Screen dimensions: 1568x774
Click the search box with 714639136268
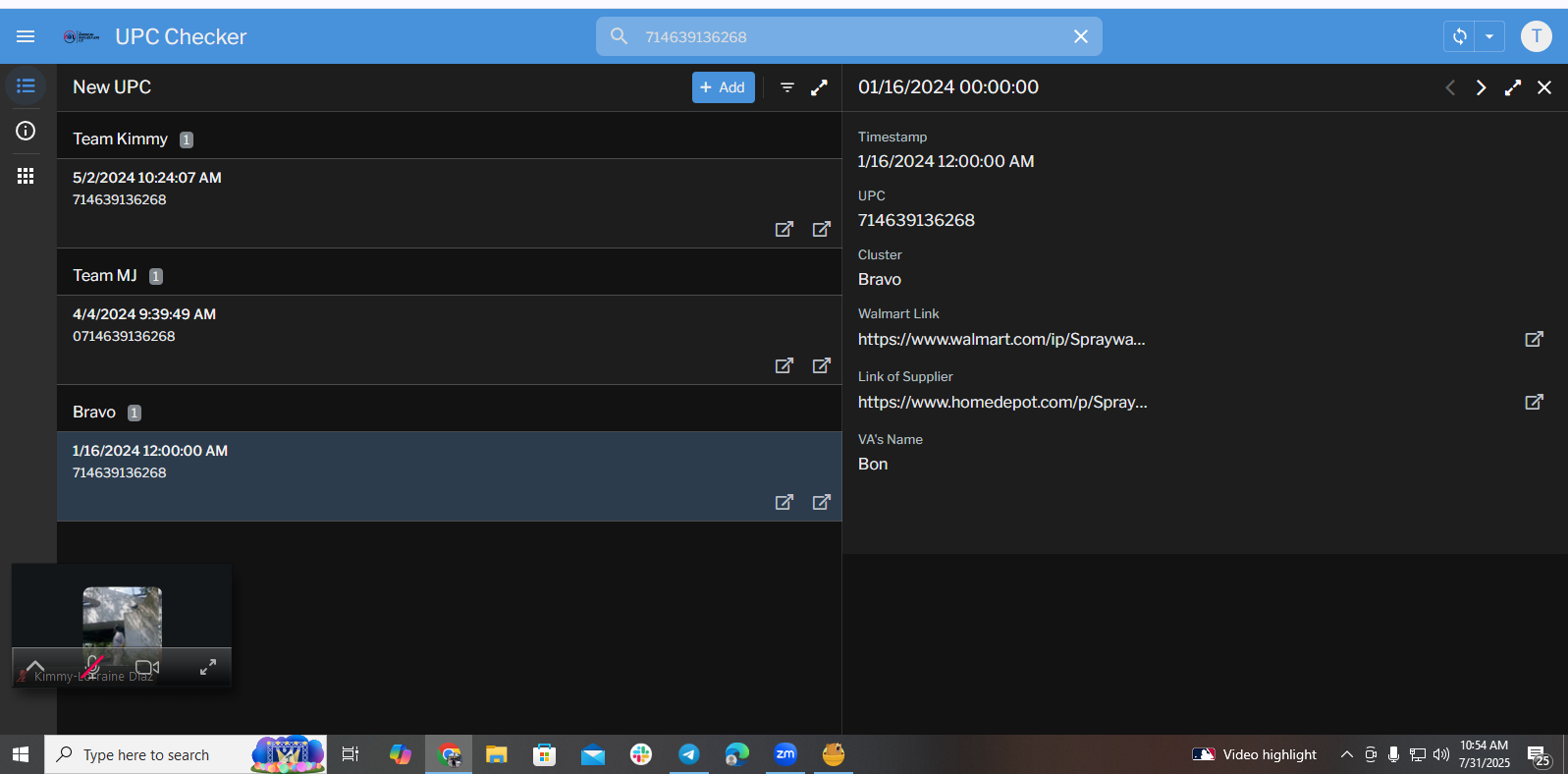[x=844, y=36]
